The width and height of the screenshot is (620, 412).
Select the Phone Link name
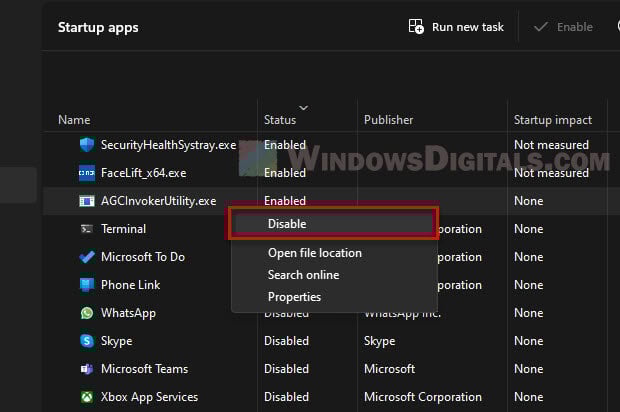coord(130,285)
